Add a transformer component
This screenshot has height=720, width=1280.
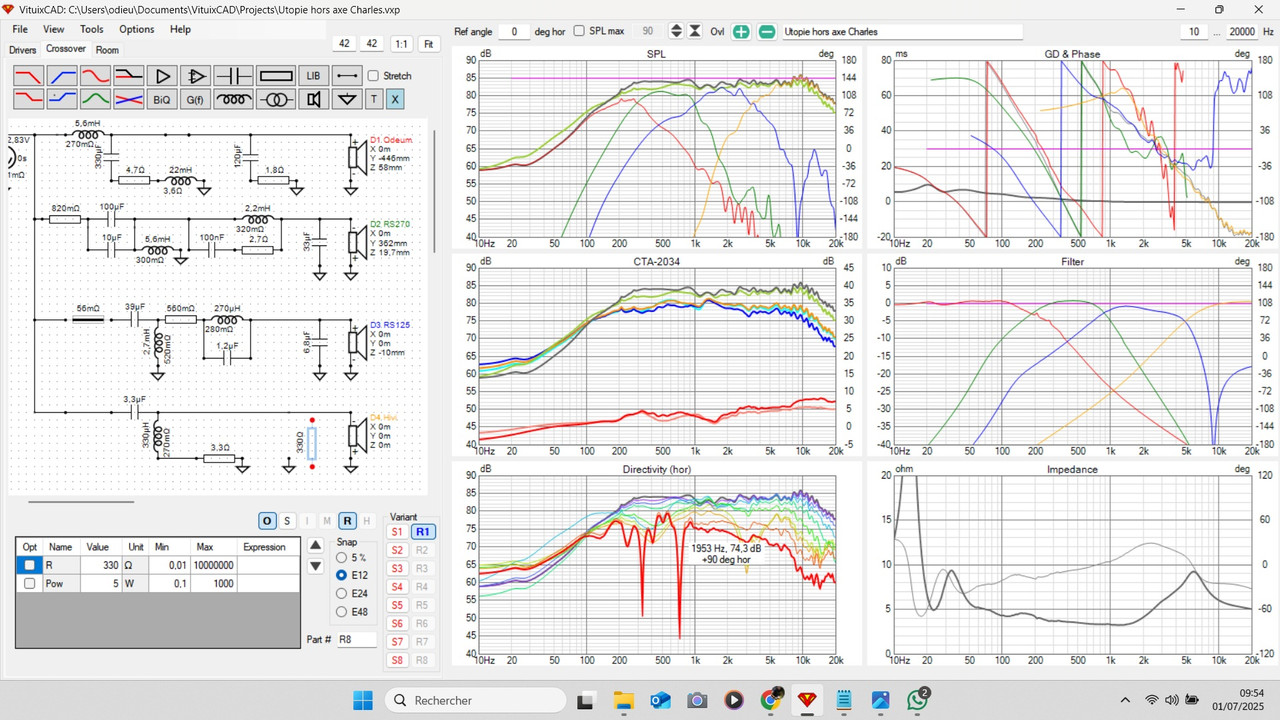(275, 99)
